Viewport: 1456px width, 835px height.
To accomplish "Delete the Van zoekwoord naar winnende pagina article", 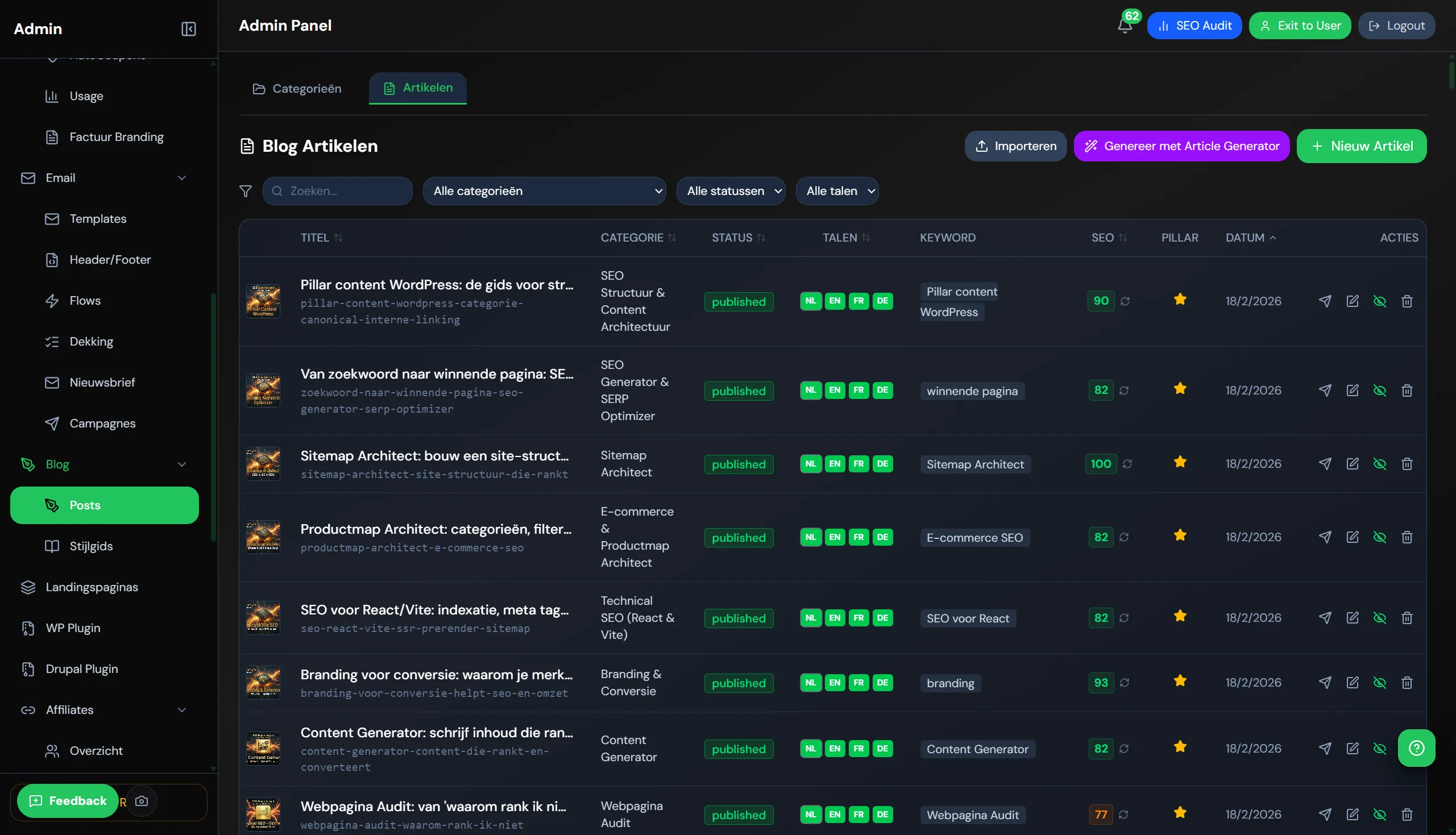I will pos(1407,391).
